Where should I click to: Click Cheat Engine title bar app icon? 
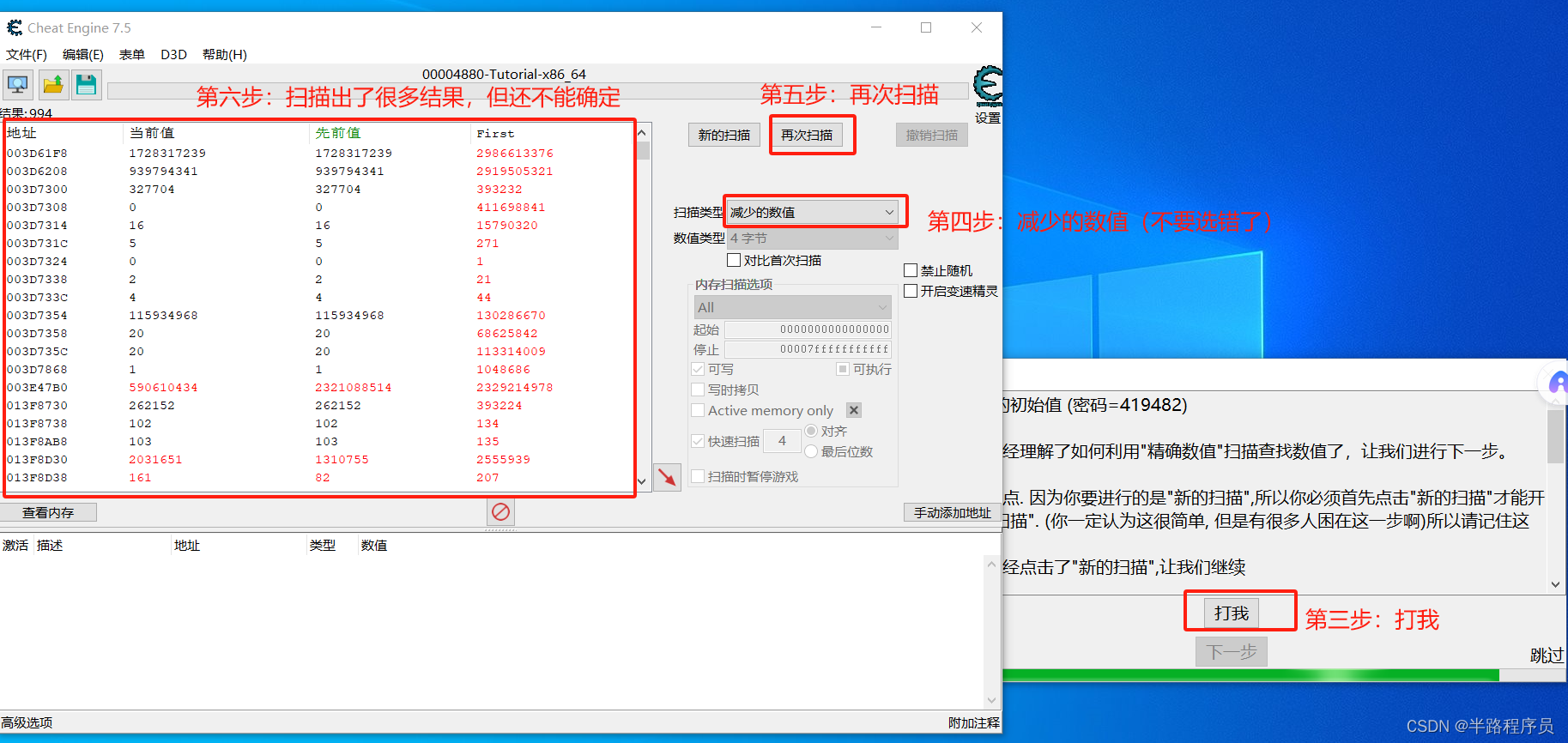(x=15, y=27)
